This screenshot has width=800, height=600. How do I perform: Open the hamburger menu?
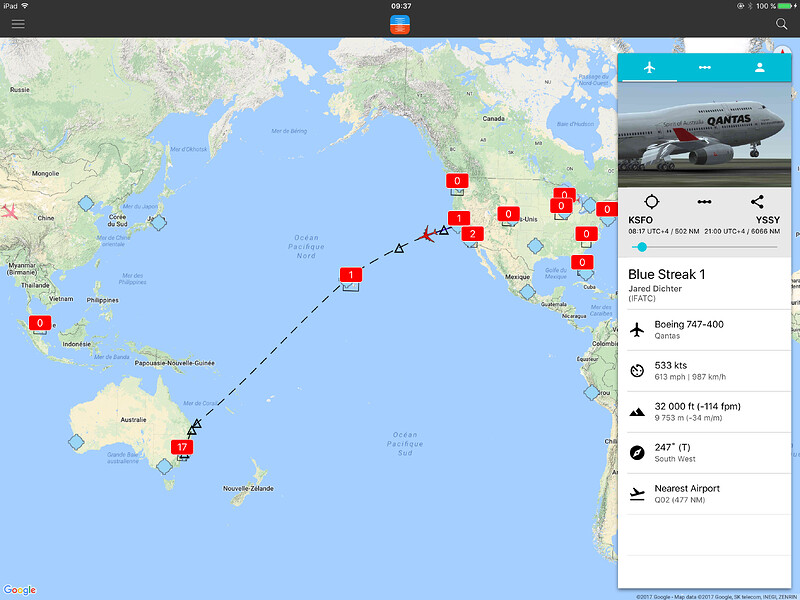click(x=18, y=23)
